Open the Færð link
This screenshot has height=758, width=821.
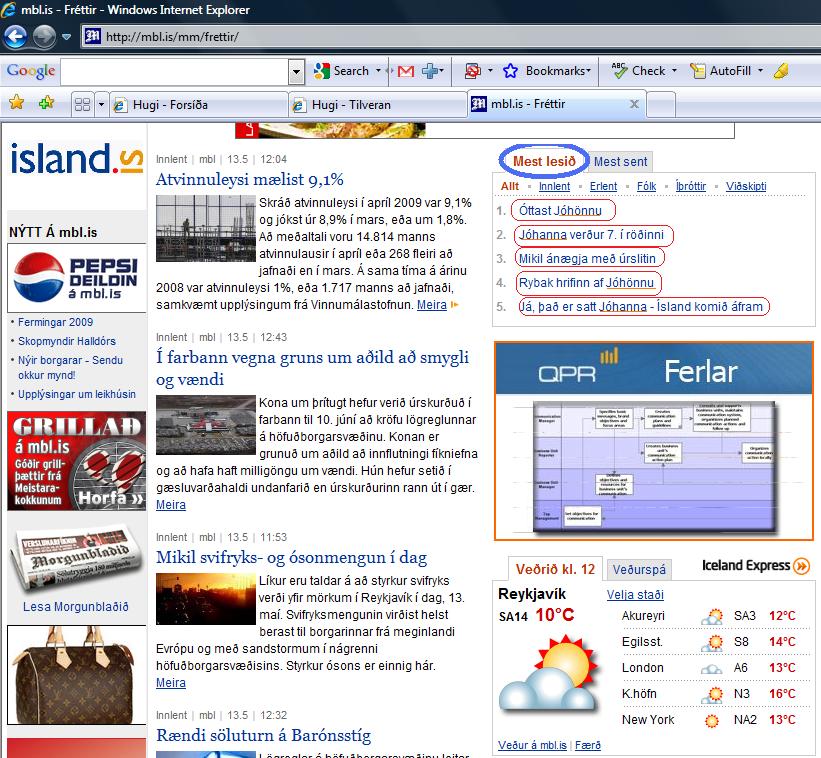587,745
